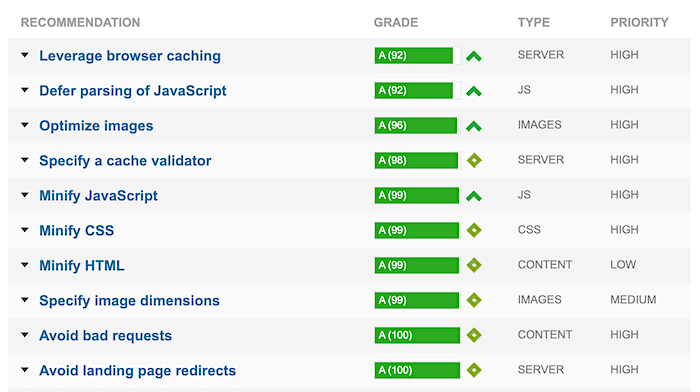Image resolution: width=700 pixels, height=392 pixels.
Task: Click the diamond icon for Minify CSS
Action: pos(474,230)
